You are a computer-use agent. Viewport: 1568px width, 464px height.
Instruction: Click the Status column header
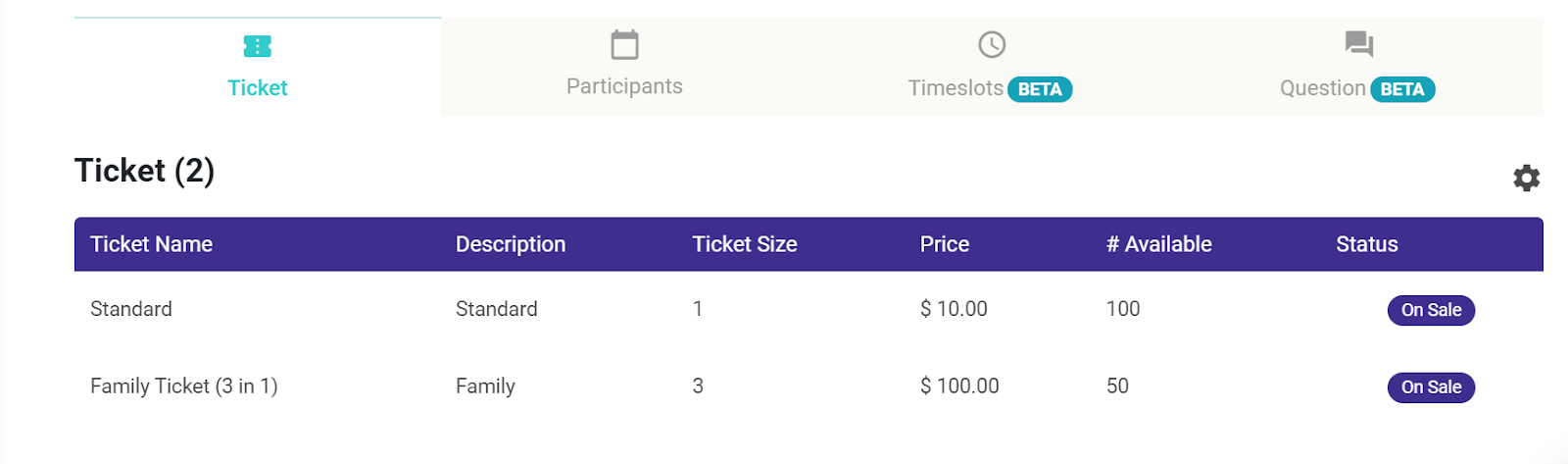pos(1367,244)
